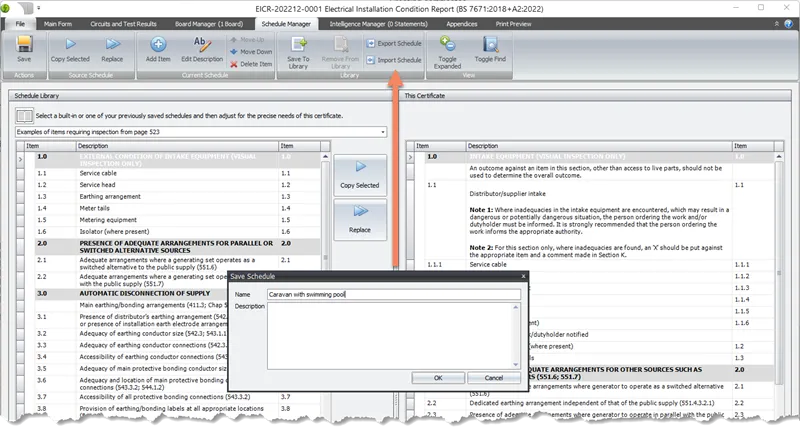This screenshot has width=800, height=429.
Task: Click the Save icon in the ribbon
Action: pos(24,49)
